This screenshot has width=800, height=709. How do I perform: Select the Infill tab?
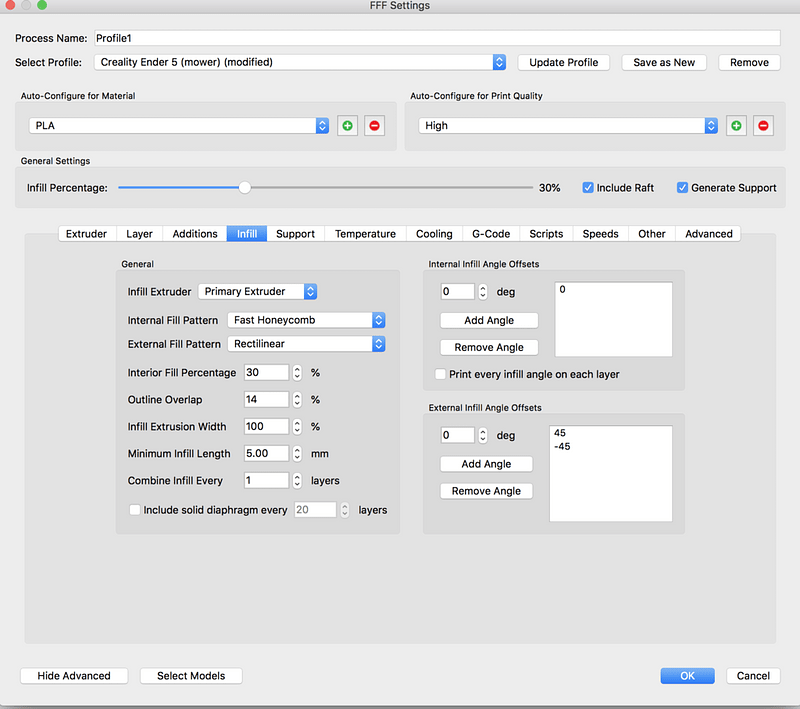tap(247, 234)
